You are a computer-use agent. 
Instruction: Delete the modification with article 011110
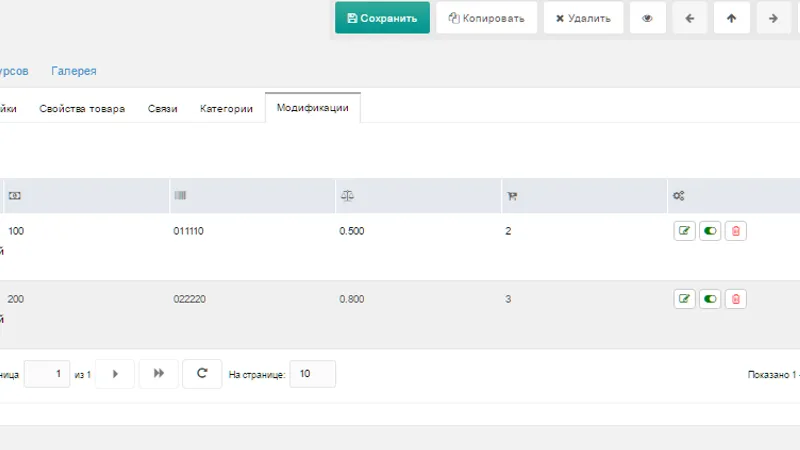click(735, 231)
